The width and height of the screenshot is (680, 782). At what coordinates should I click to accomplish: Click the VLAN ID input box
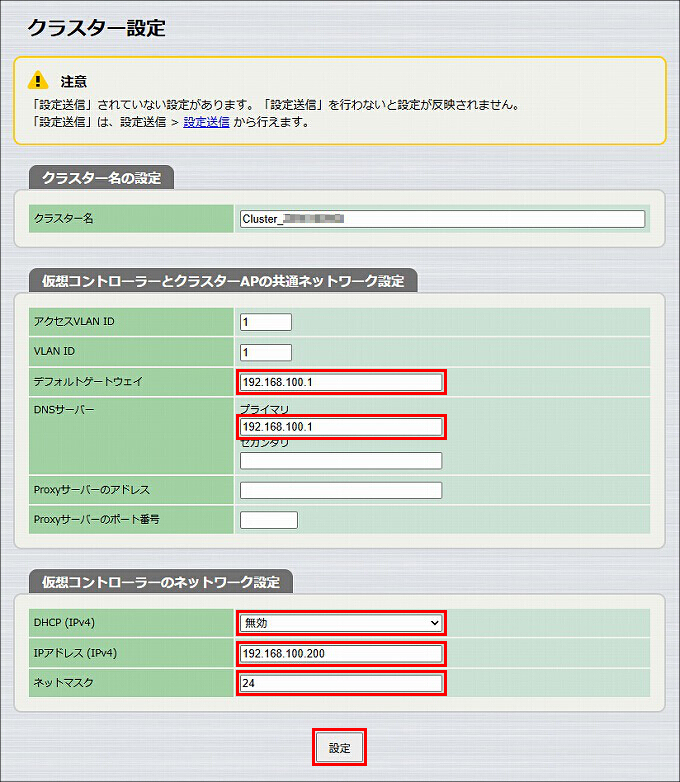(266, 353)
